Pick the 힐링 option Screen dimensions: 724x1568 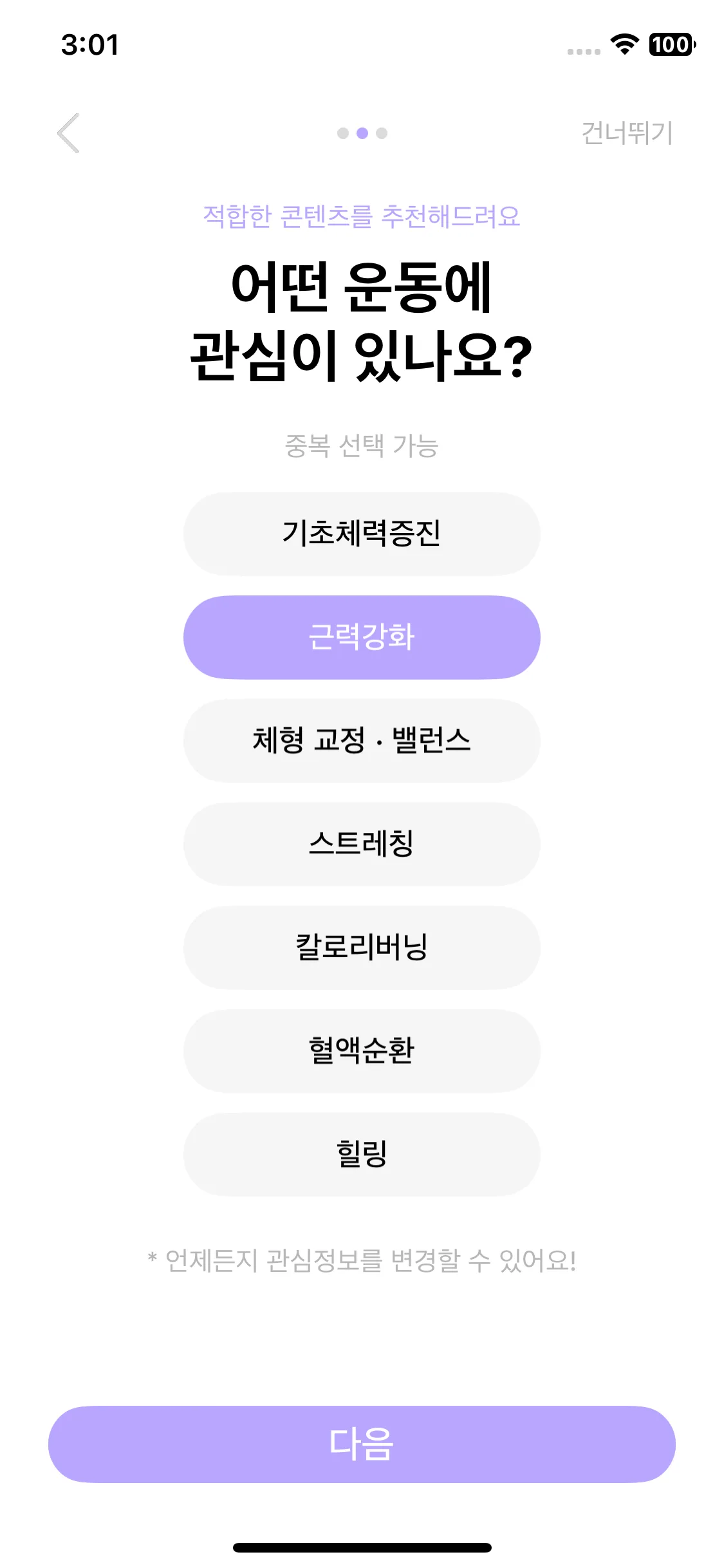click(x=362, y=1154)
